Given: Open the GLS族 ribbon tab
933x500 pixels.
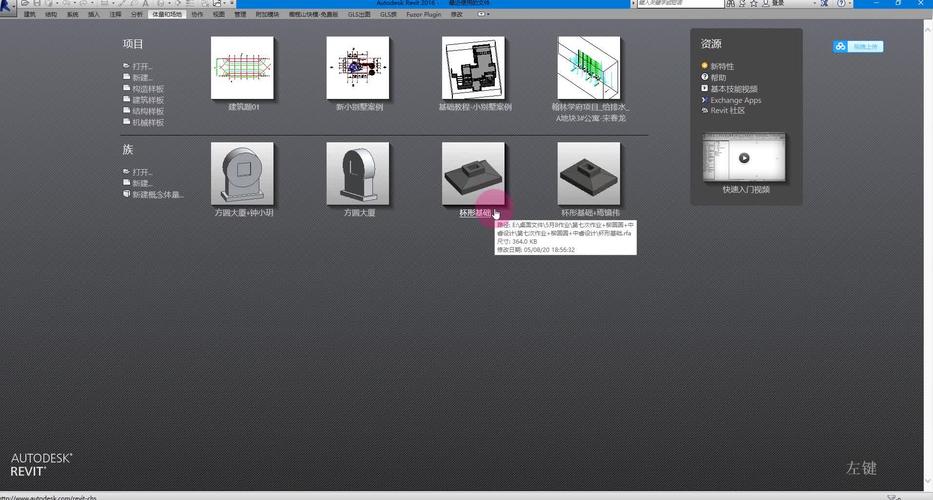Looking at the screenshot, I should click(x=389, y=14).
